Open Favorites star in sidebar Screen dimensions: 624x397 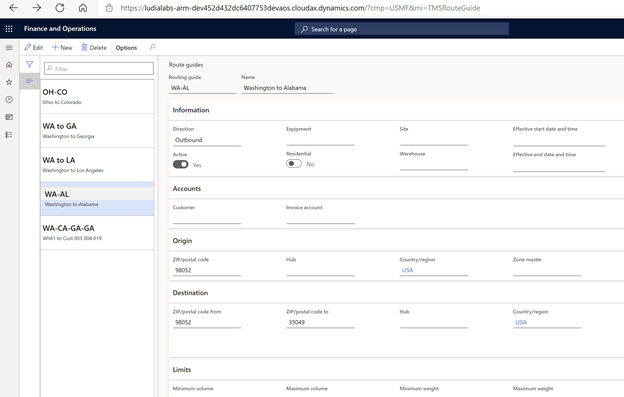9,82
